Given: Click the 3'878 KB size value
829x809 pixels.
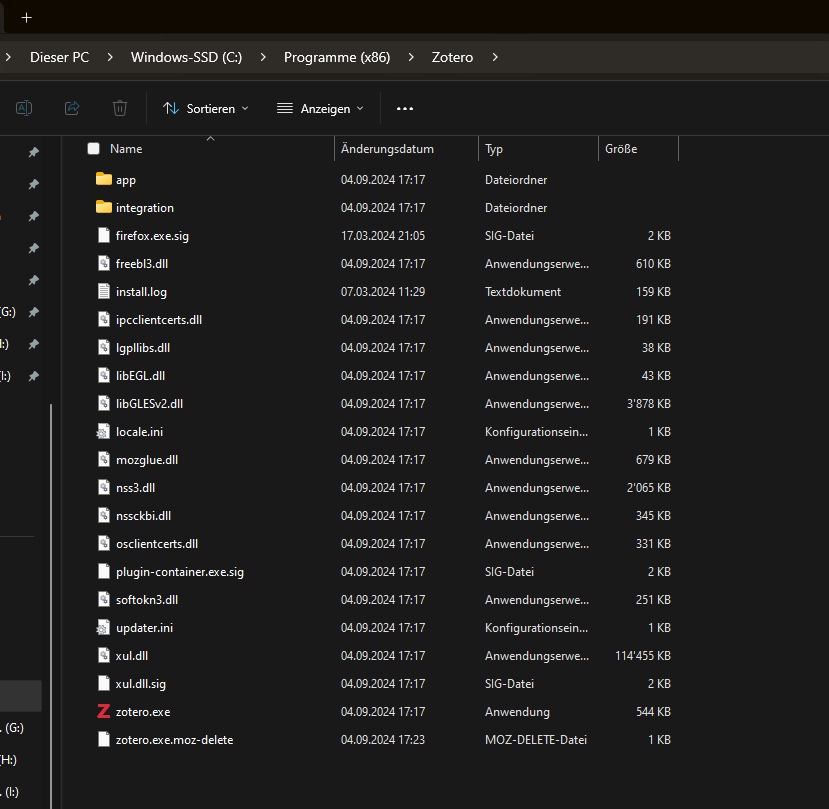Looking at the screenshot, I should pos(649,403).
